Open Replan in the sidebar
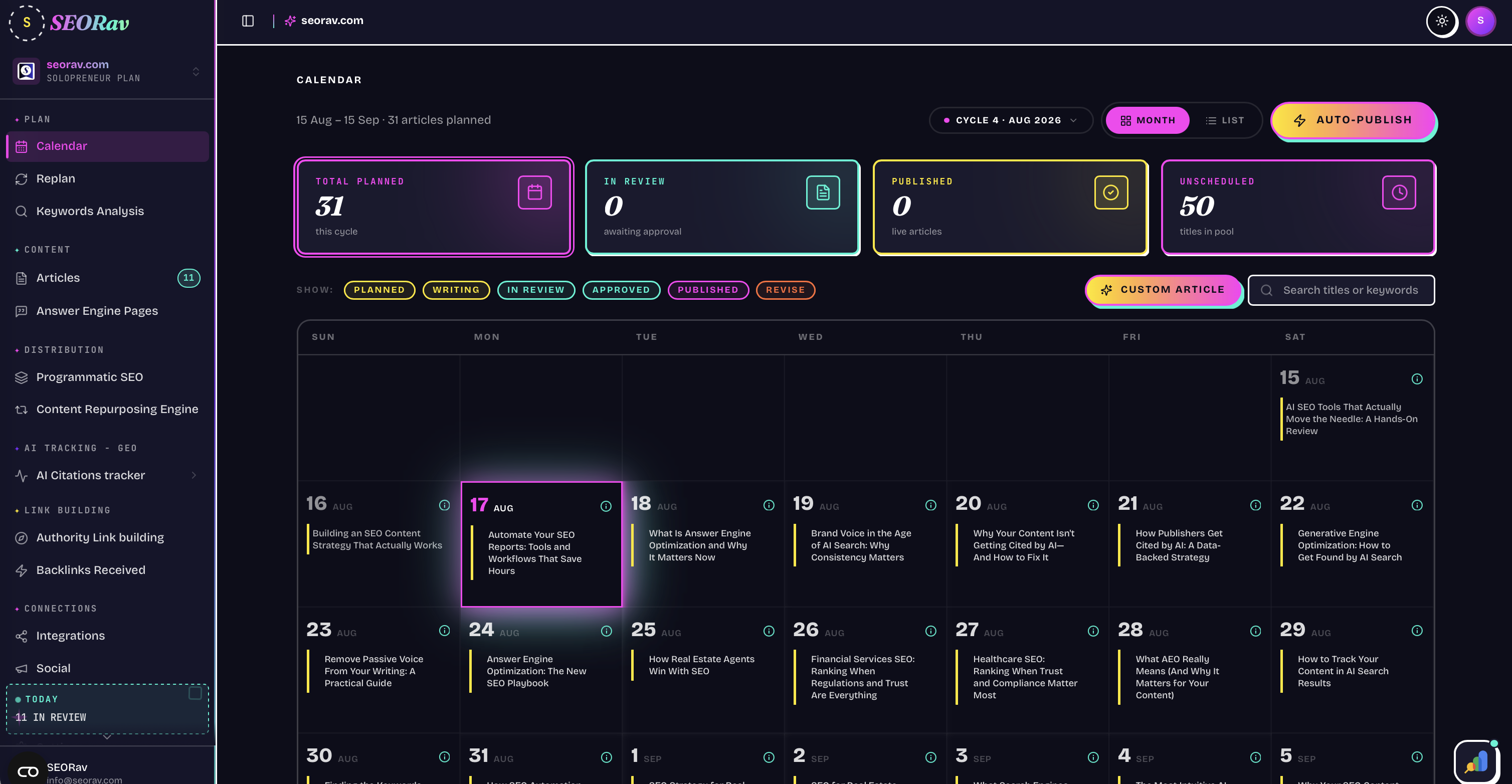The image size is (1512, 784). [x=107, y=178]
